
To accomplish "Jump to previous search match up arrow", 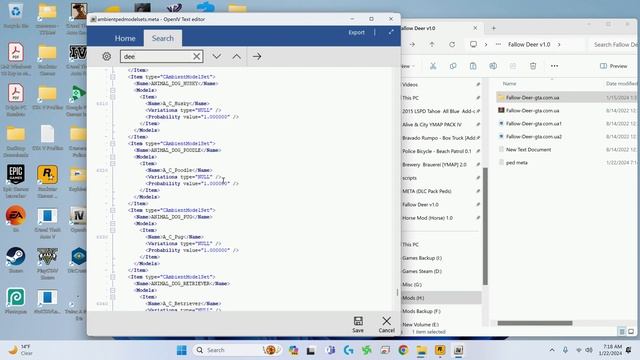I will pyautogui.click(x=237, y=56).
